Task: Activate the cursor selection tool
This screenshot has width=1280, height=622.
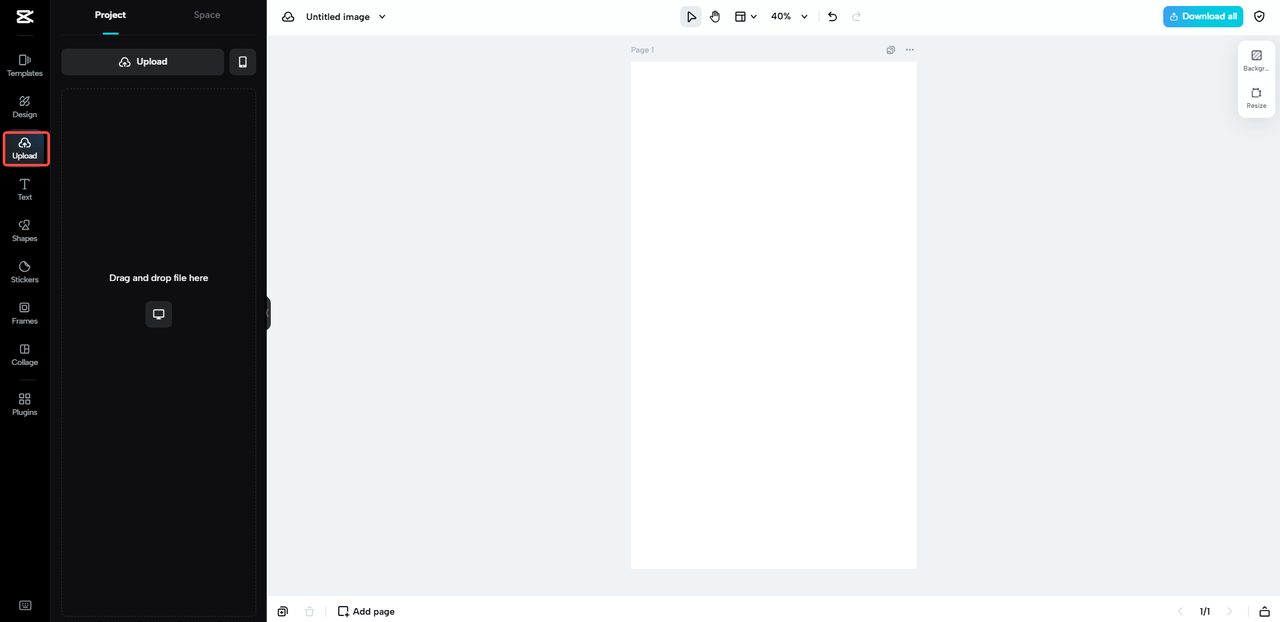Action: point(691,16)
